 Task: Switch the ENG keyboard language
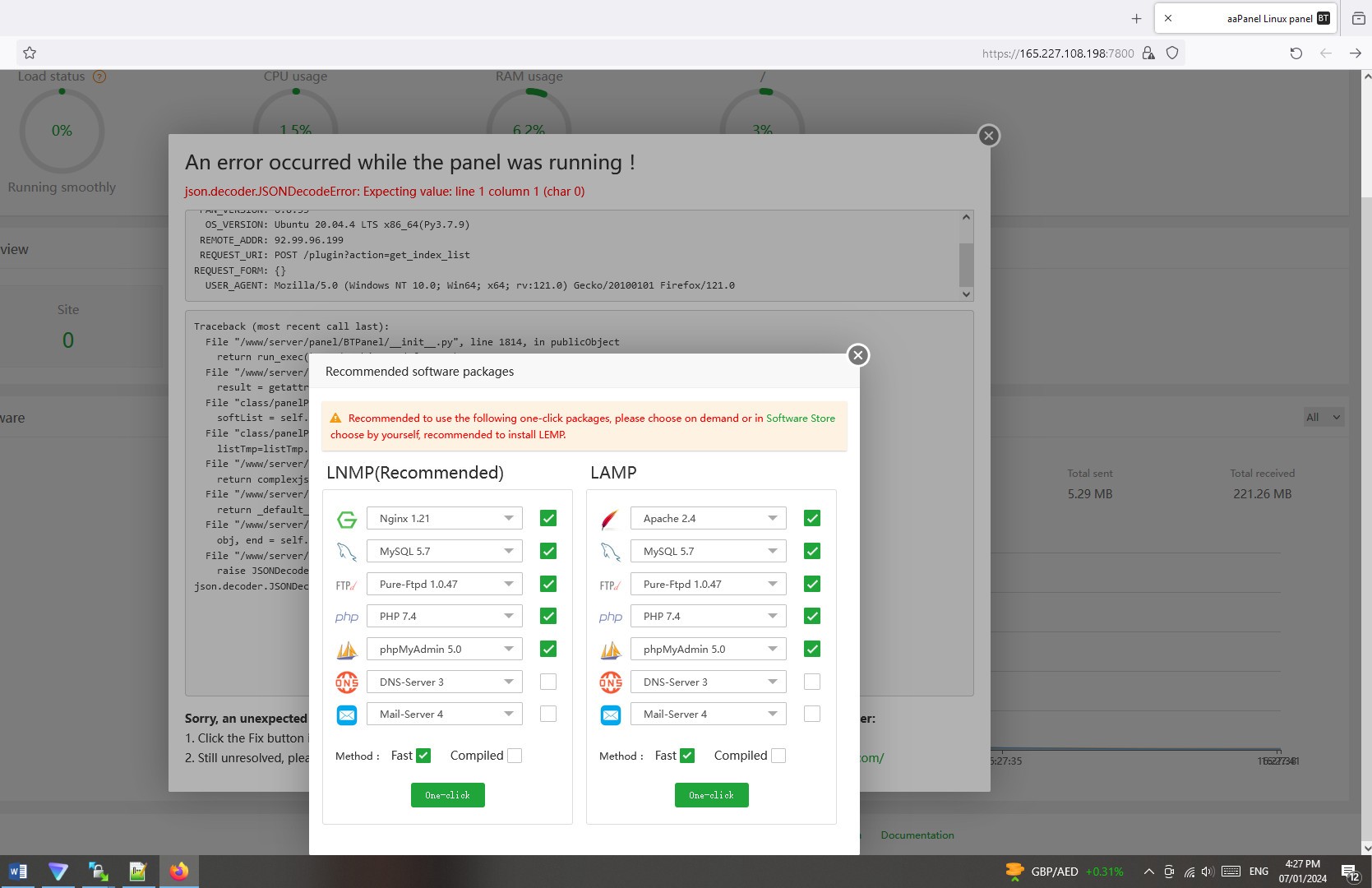[1259, 872]
